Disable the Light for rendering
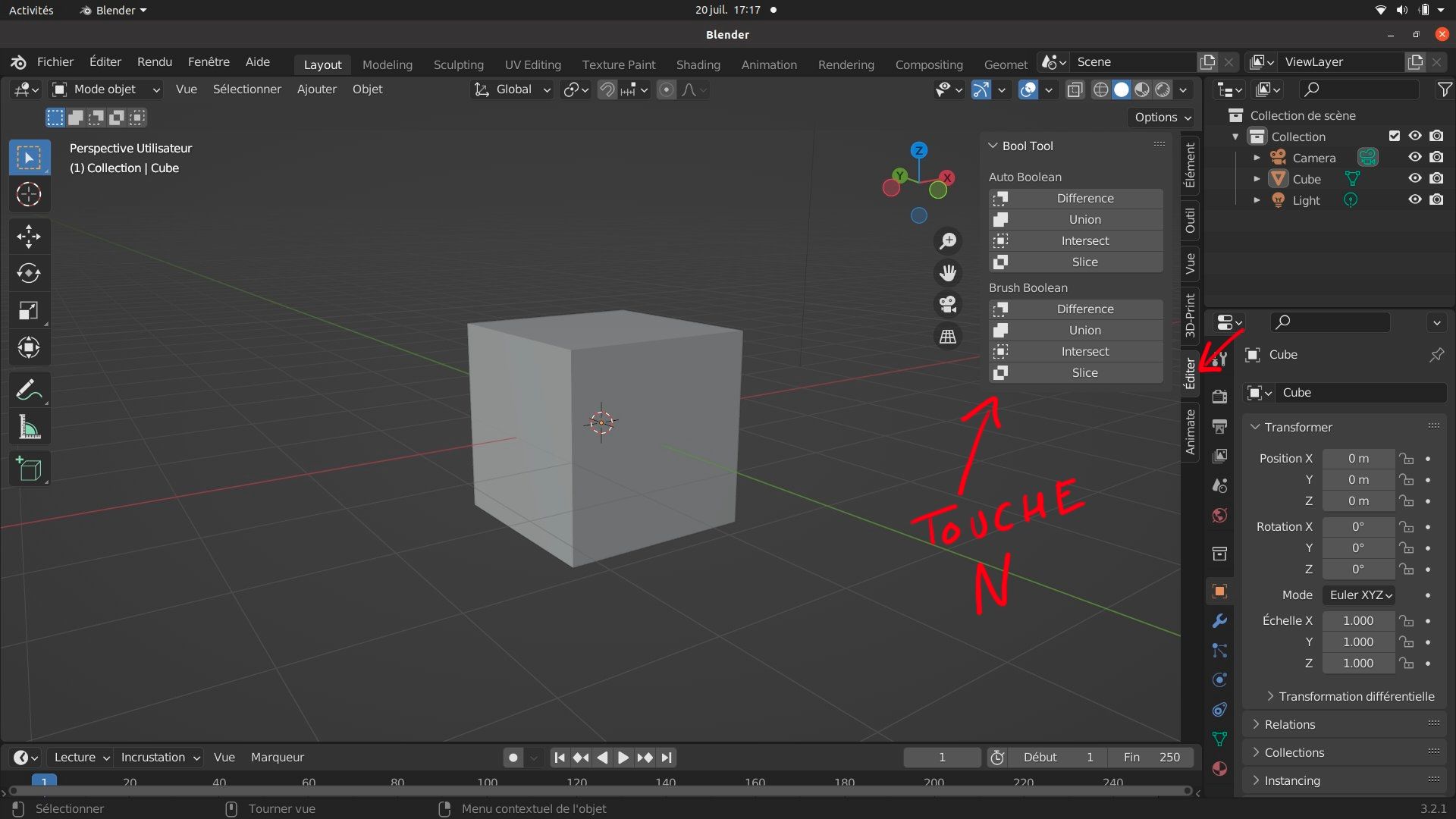The width and height of the screenshot is (1456, 819). [1436, 200]
